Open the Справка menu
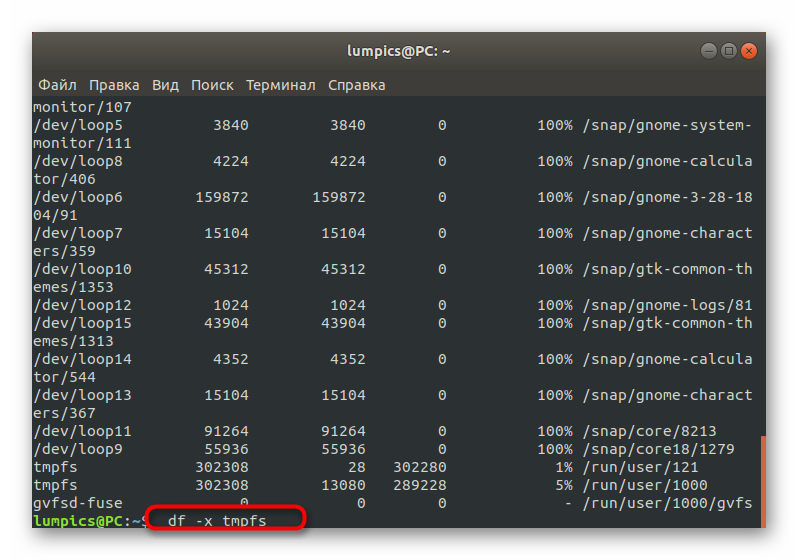The image size is (798, 560). 356,85
